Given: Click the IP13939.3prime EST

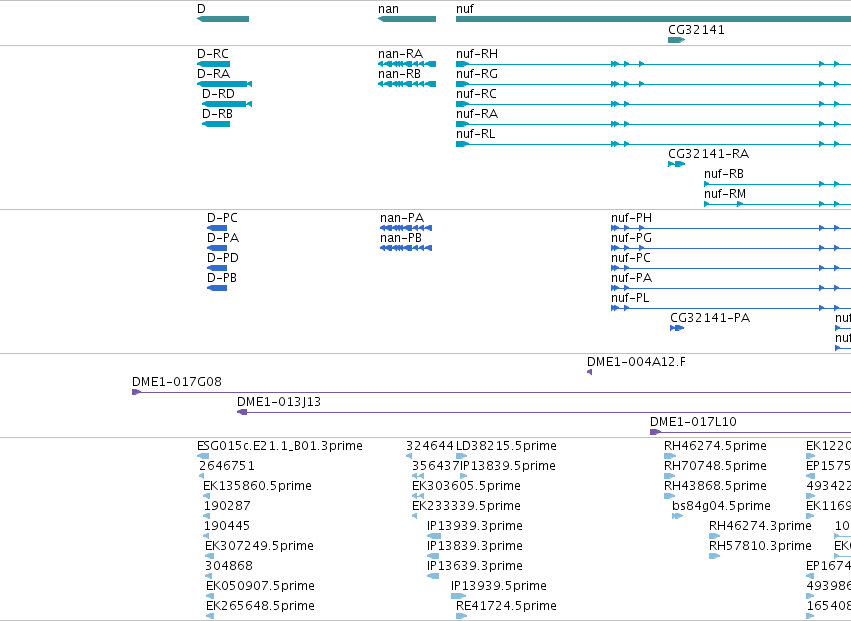Looking at the screenshot, I should tap(434, 536).
